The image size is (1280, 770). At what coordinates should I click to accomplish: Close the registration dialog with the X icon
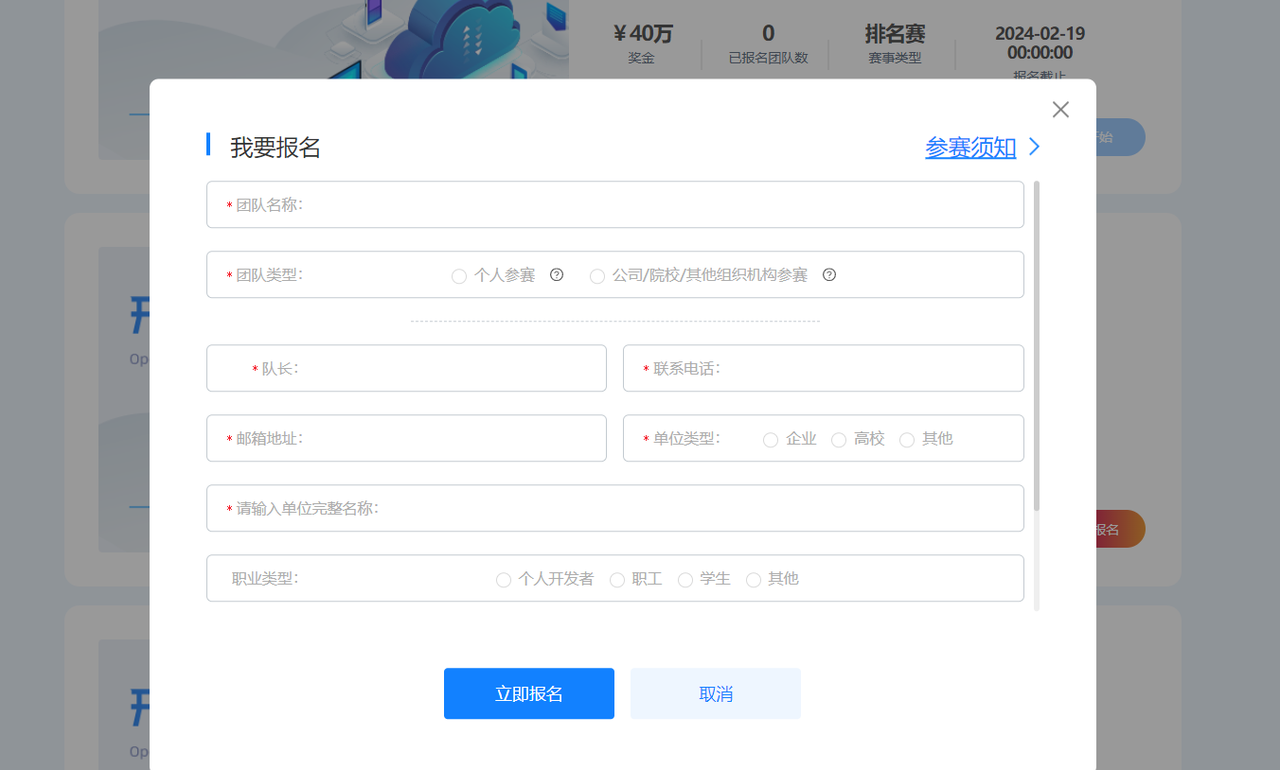click(x=1061, y=110)
